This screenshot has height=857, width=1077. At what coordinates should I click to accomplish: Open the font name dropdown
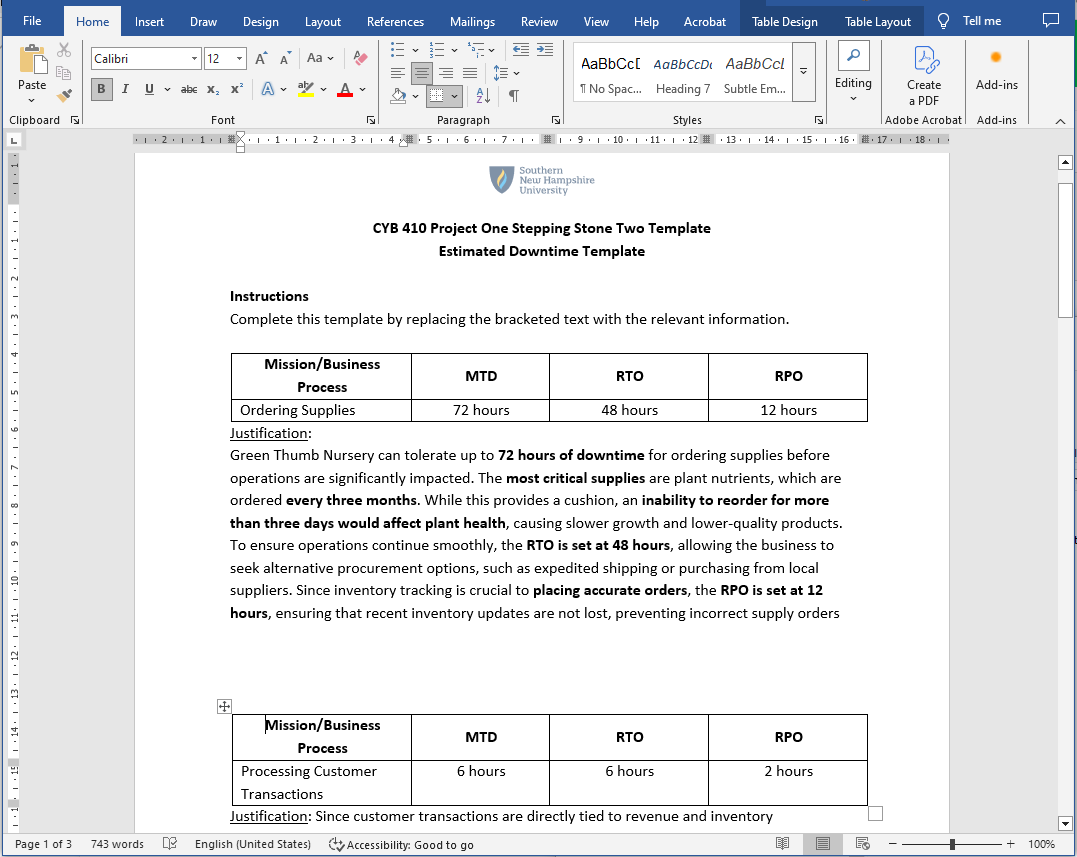point(194,58)
